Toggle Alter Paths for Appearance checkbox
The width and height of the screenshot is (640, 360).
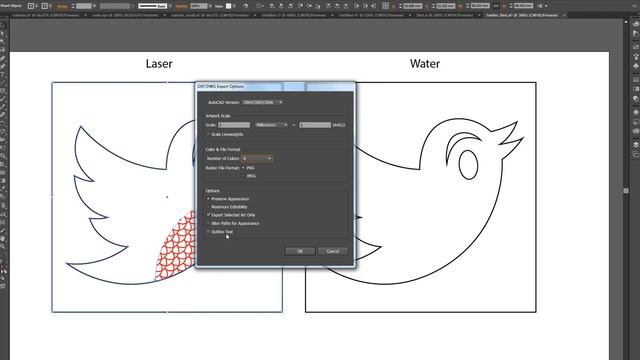coord(208,223)
